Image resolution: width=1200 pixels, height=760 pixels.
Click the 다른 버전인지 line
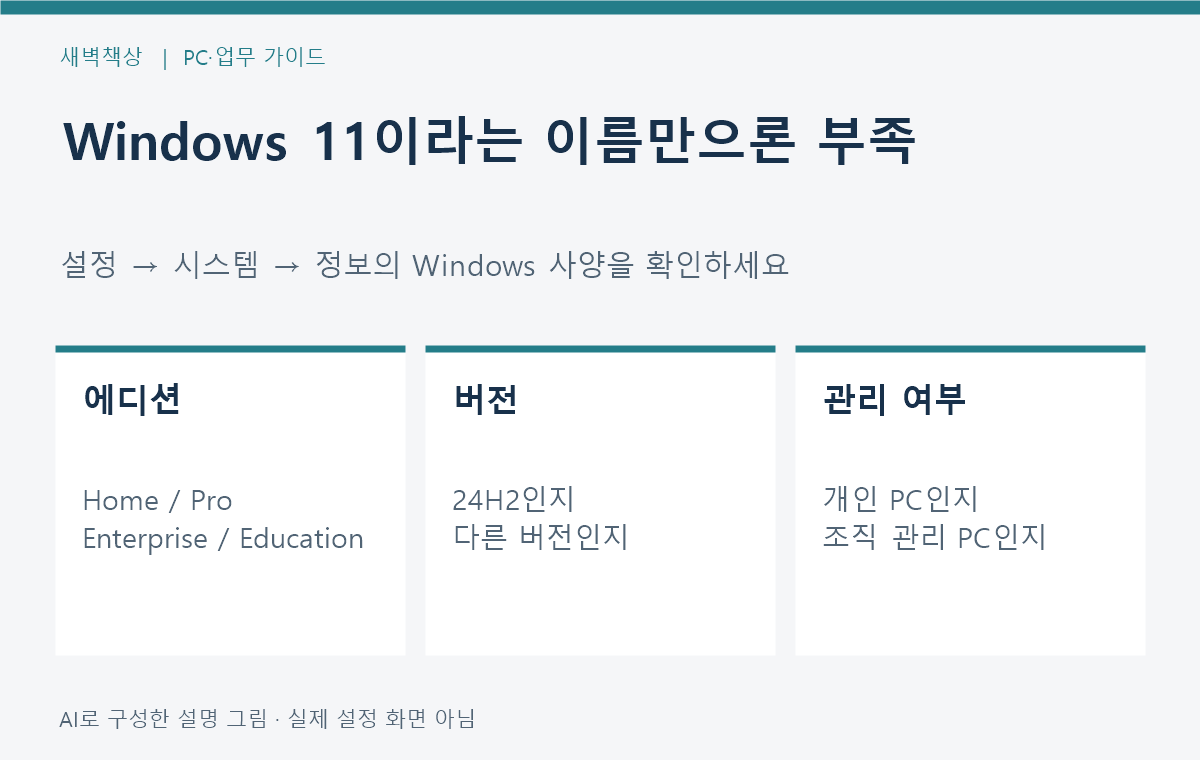pyautogui.click(x=541, y=537)
